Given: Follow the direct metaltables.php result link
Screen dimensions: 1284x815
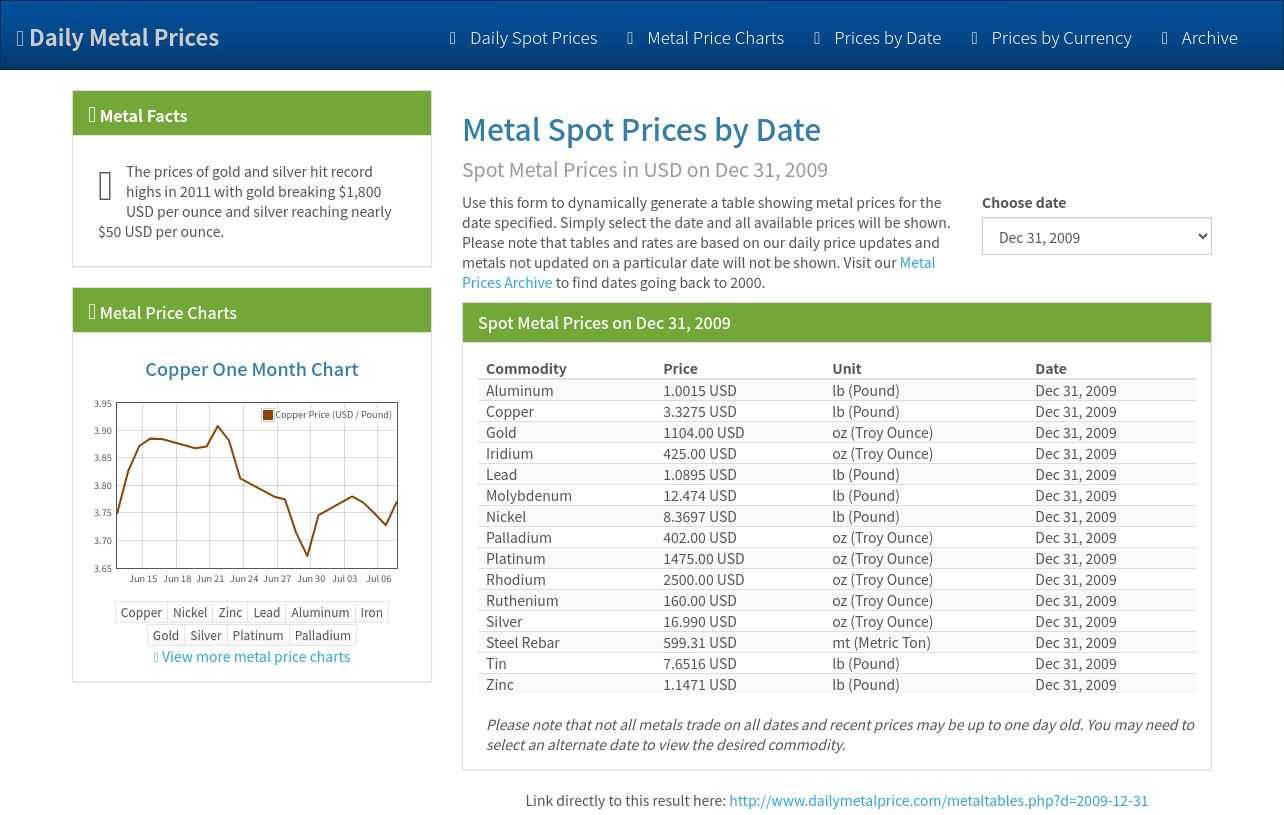Looking at the screenshot, I should click(x=938, y=800).
